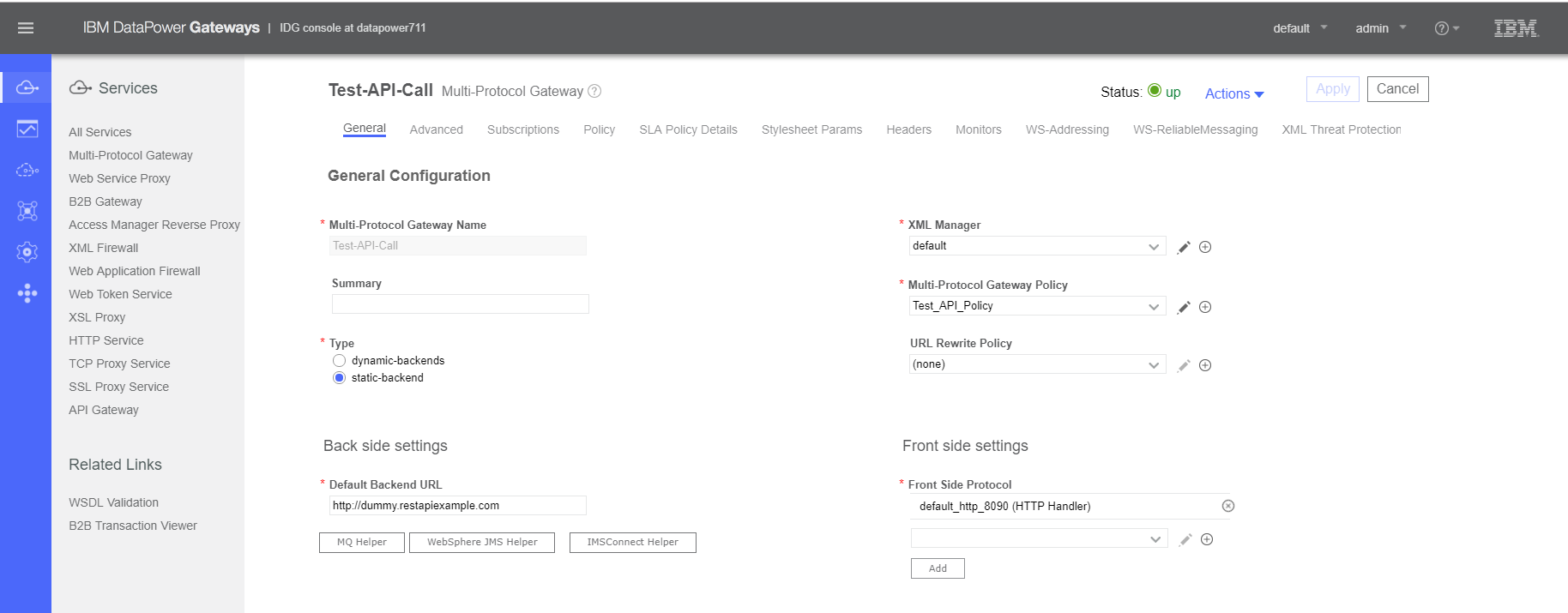Open the monitoring chart icon in sidebar
This screenshot has width=1568, height=613.
tap(27, 129)
